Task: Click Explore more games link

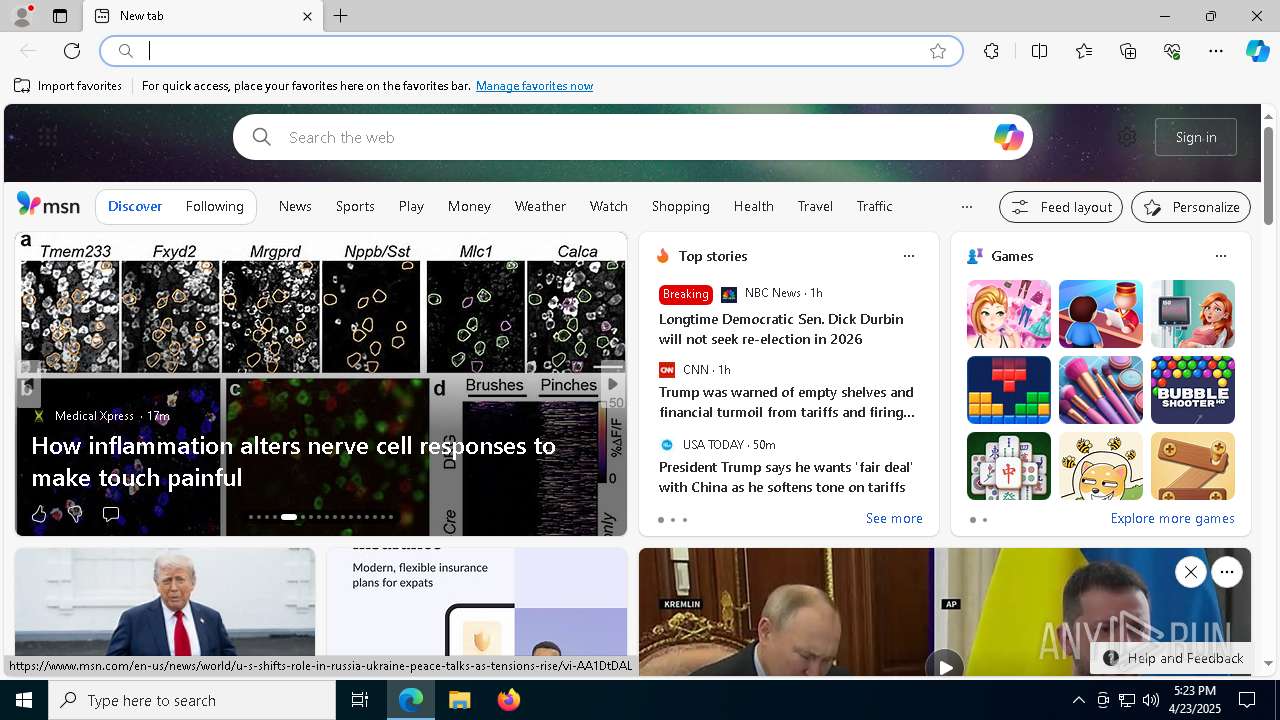Action: (x=1172, y=518)
